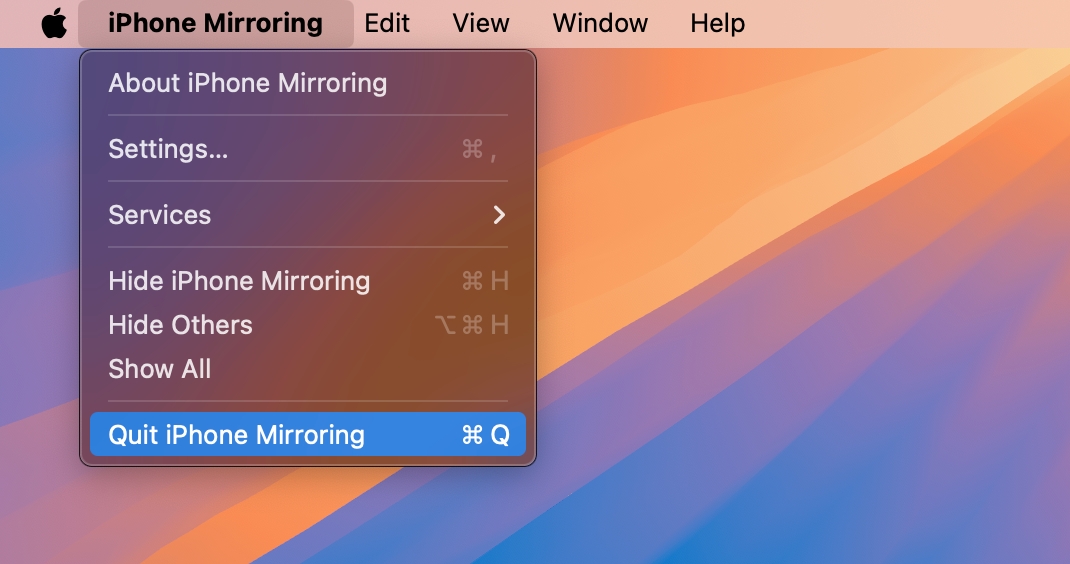Expand the Services submenu
The height and width of the screenshot is (564, 1070).
(308, 215)
